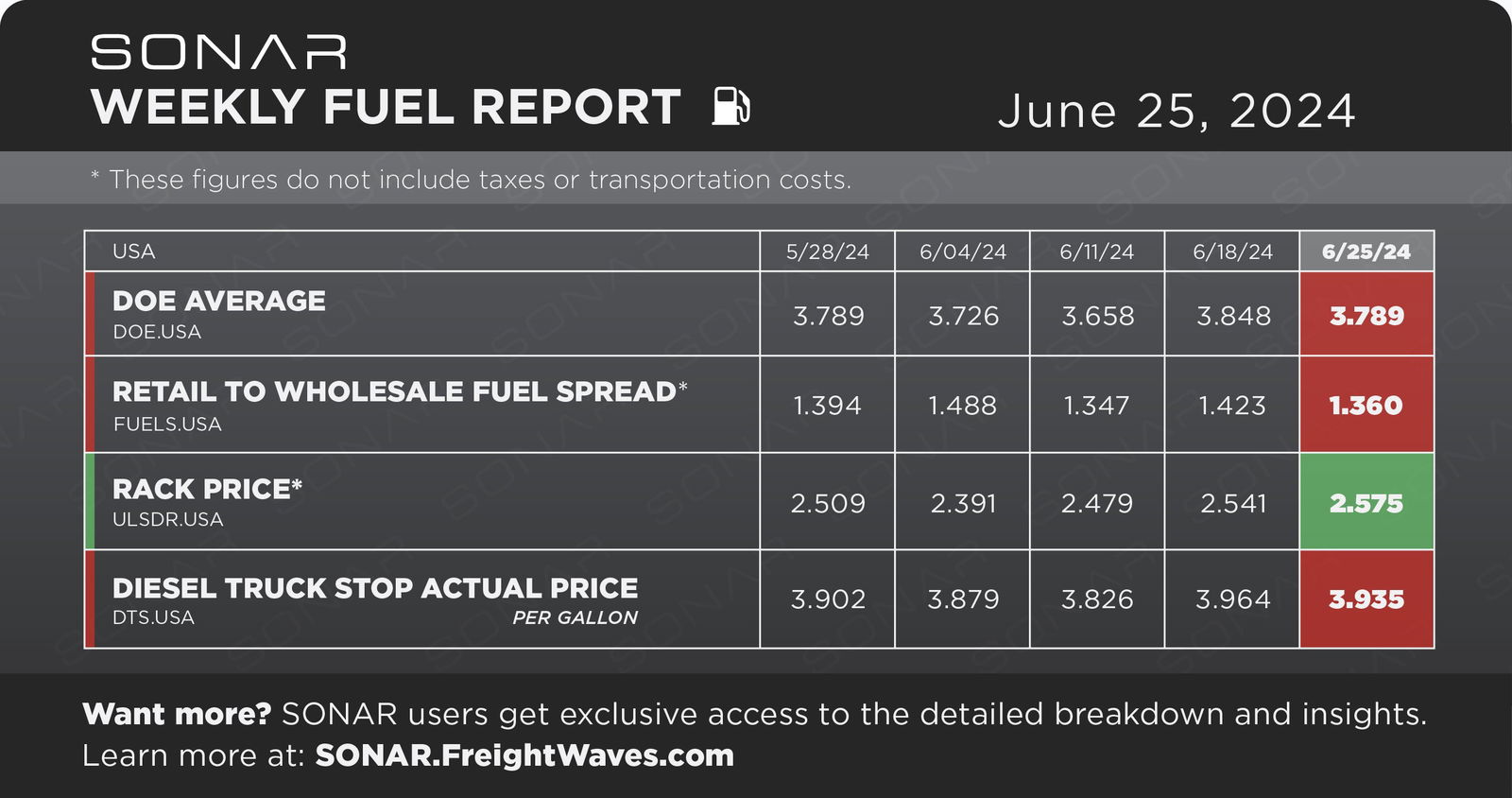Click the USA header cell
The image size is (1512, 798).
tap(421, 252)
